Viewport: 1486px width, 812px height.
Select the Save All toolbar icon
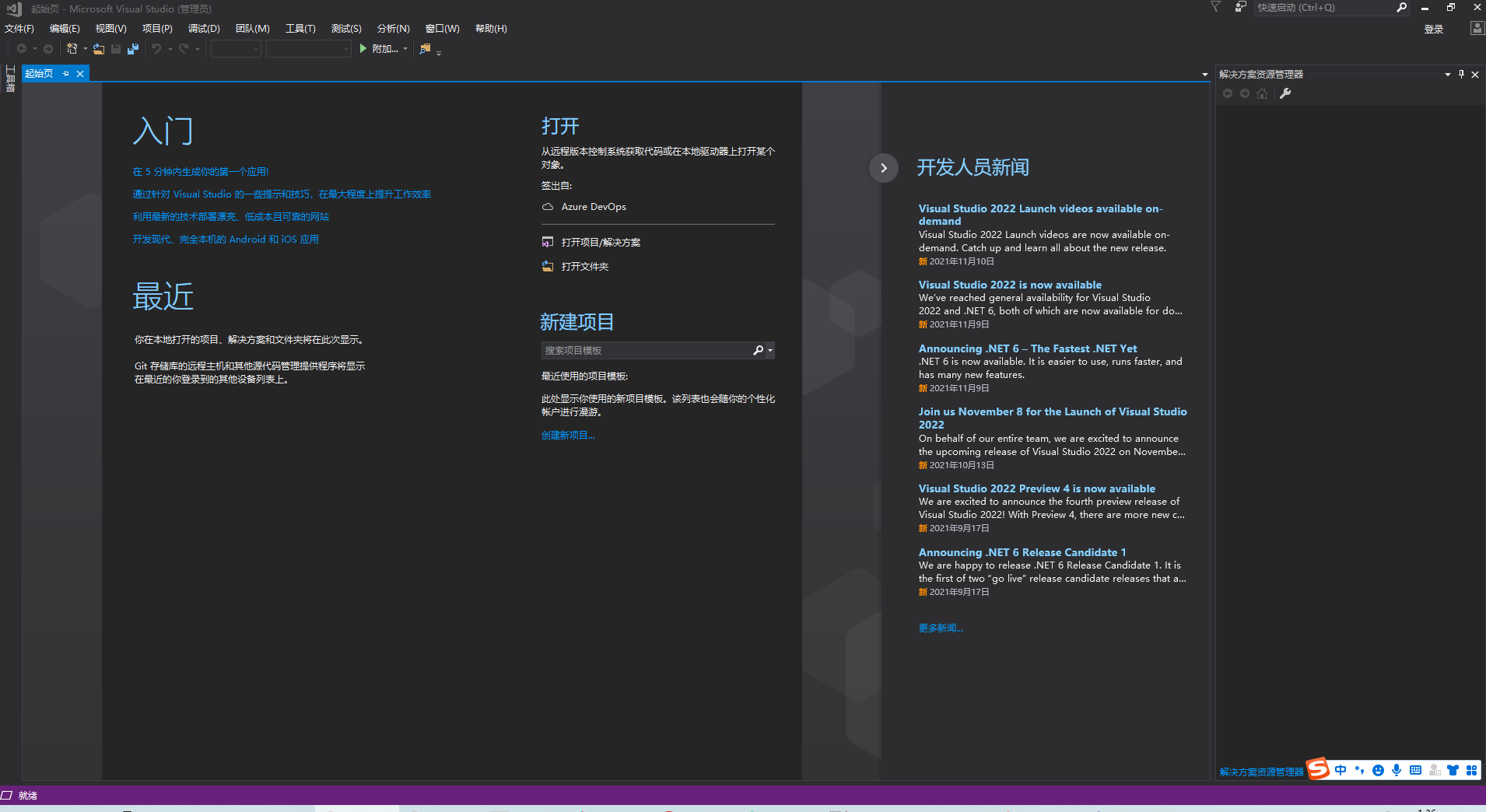[132, 49]
